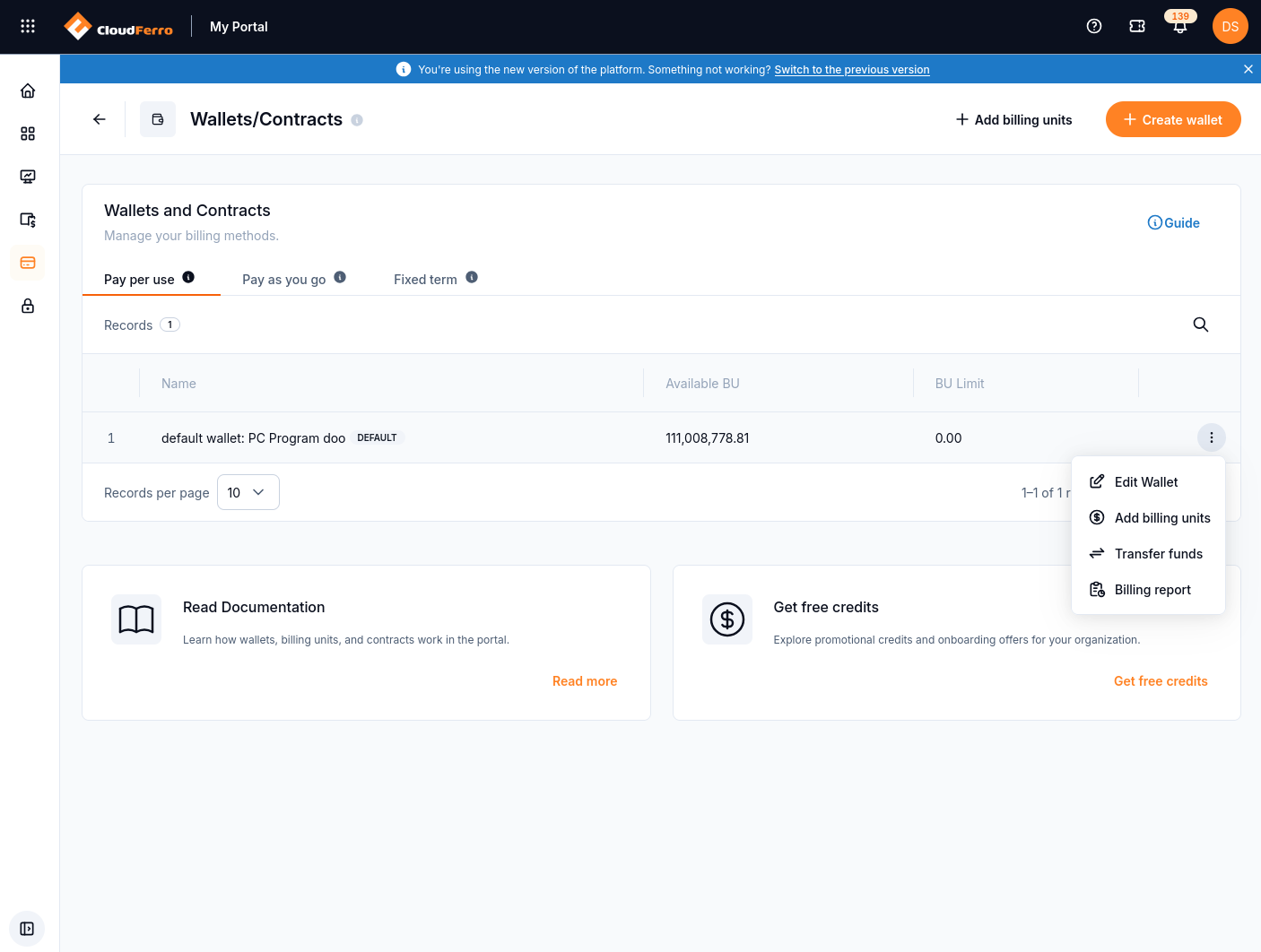Choose Transfer funds from context menu
The image size is (1261, 952).
(1148, 554)
